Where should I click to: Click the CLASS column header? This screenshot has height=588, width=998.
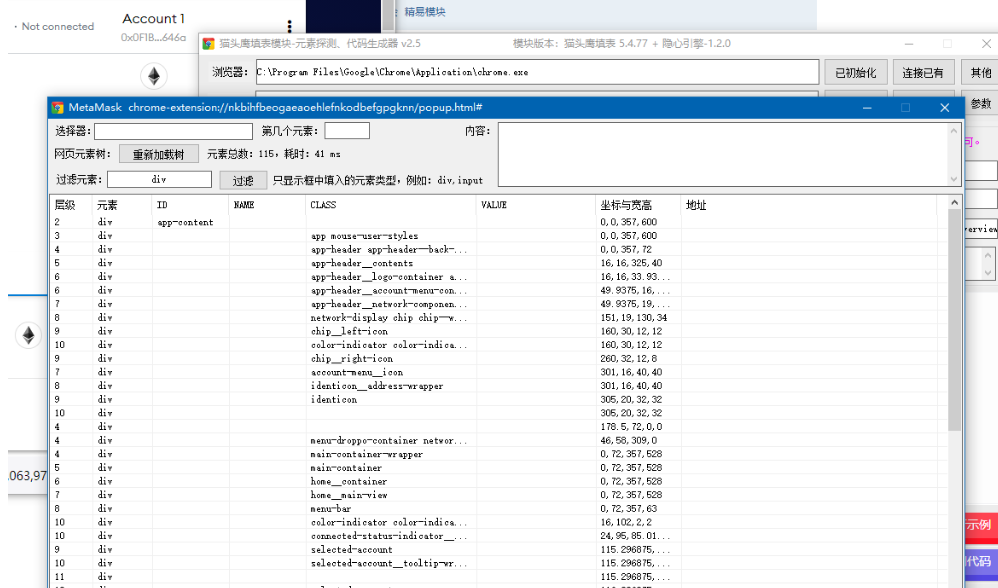(391, 205)
